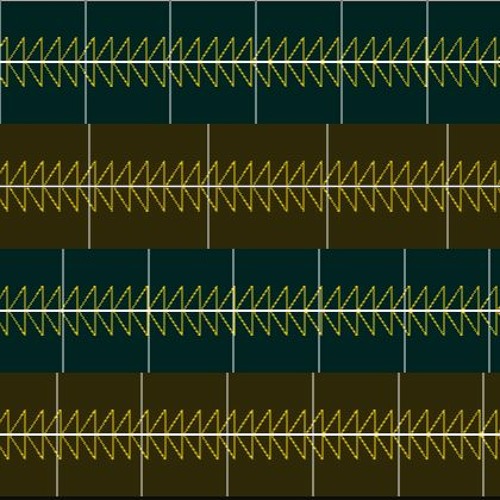Select the zigzag waveform in third teal track
The height and width of the screenshot is (500, 500).
tap(250, 310)
